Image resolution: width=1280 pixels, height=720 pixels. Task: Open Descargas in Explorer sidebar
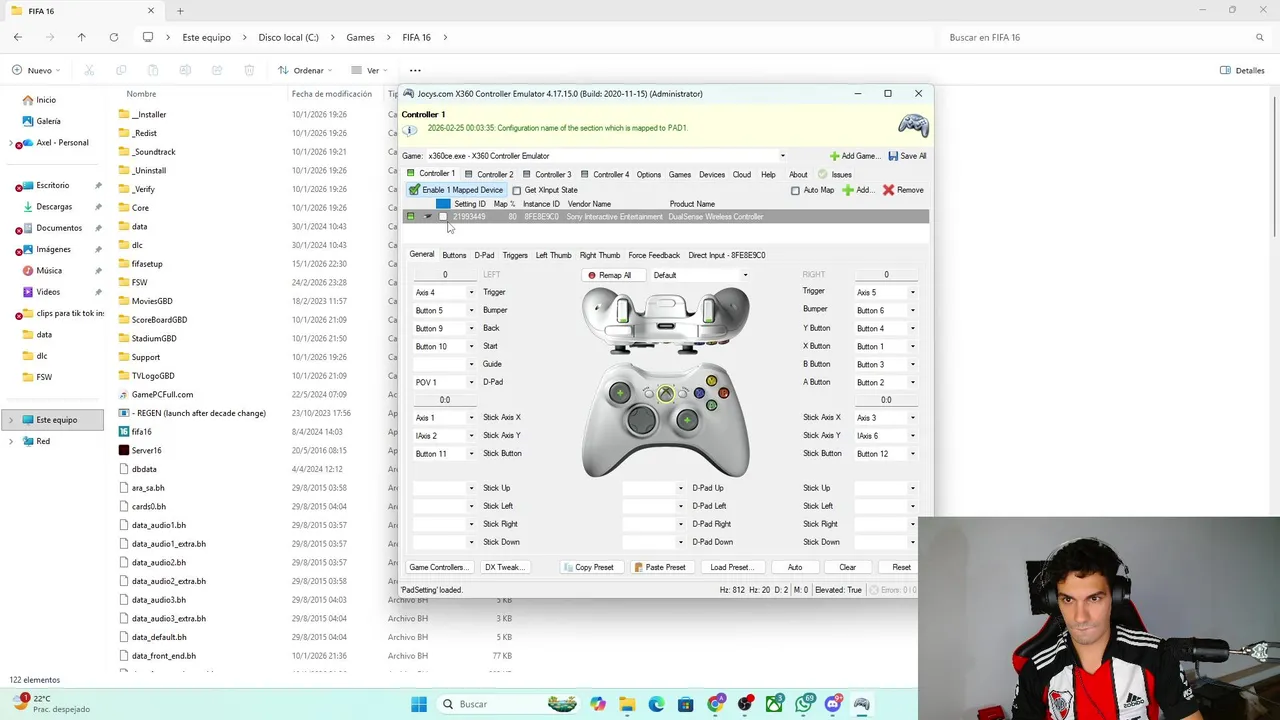(54, 206)
